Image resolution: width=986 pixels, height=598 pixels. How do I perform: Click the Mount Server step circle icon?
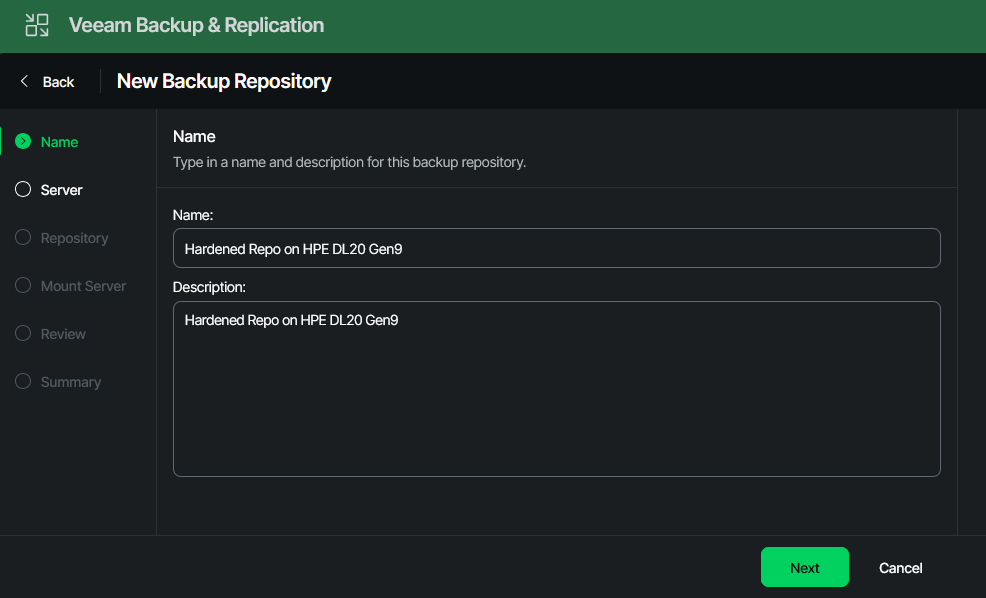(23, 286)
